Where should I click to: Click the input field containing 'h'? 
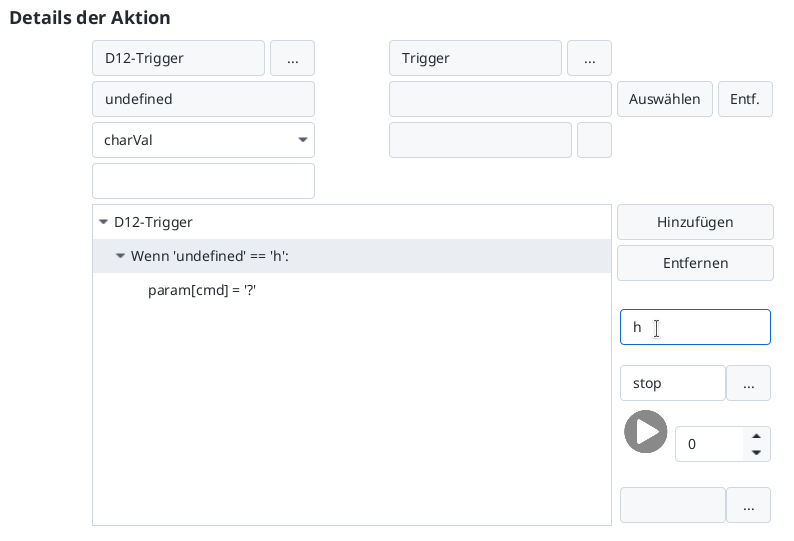click(695, 328)
